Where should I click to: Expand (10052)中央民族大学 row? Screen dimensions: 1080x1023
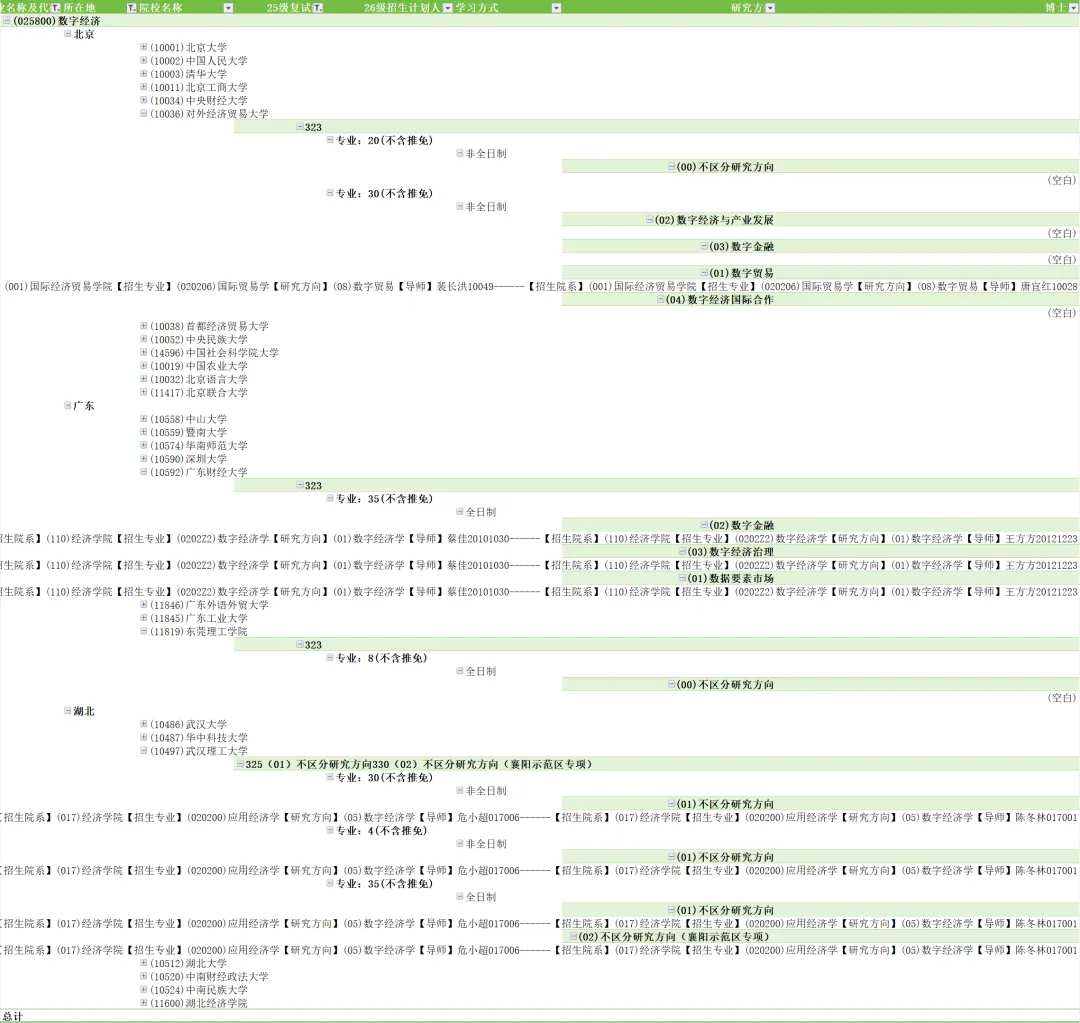[143, 339]
